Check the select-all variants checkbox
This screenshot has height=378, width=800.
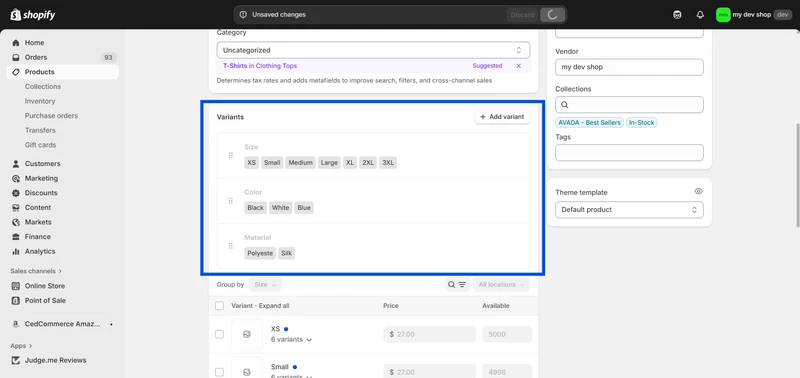(x=219, y=306)
